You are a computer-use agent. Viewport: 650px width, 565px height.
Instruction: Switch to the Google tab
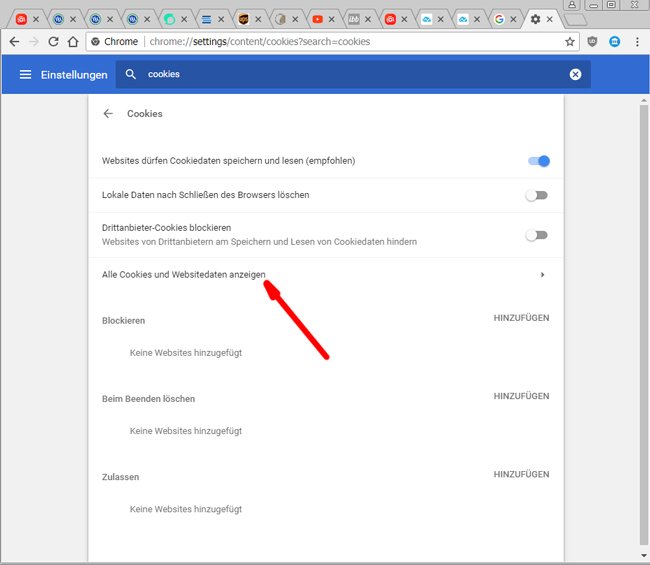(499, 19)
